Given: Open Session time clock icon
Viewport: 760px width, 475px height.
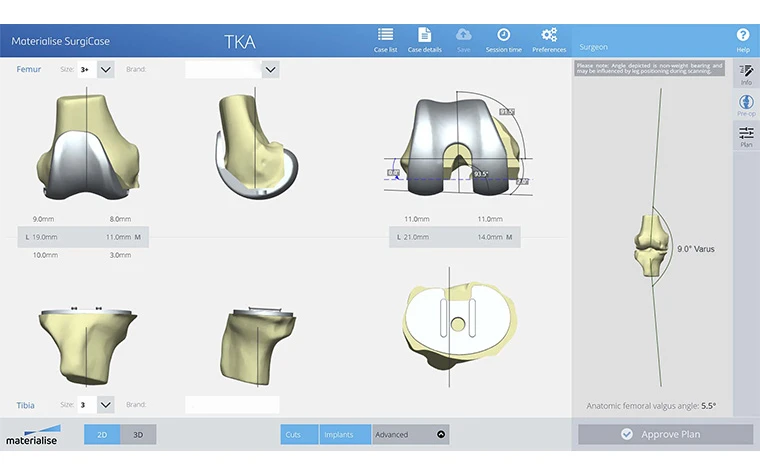Looking at the screenshot, I should pos(503,36).
